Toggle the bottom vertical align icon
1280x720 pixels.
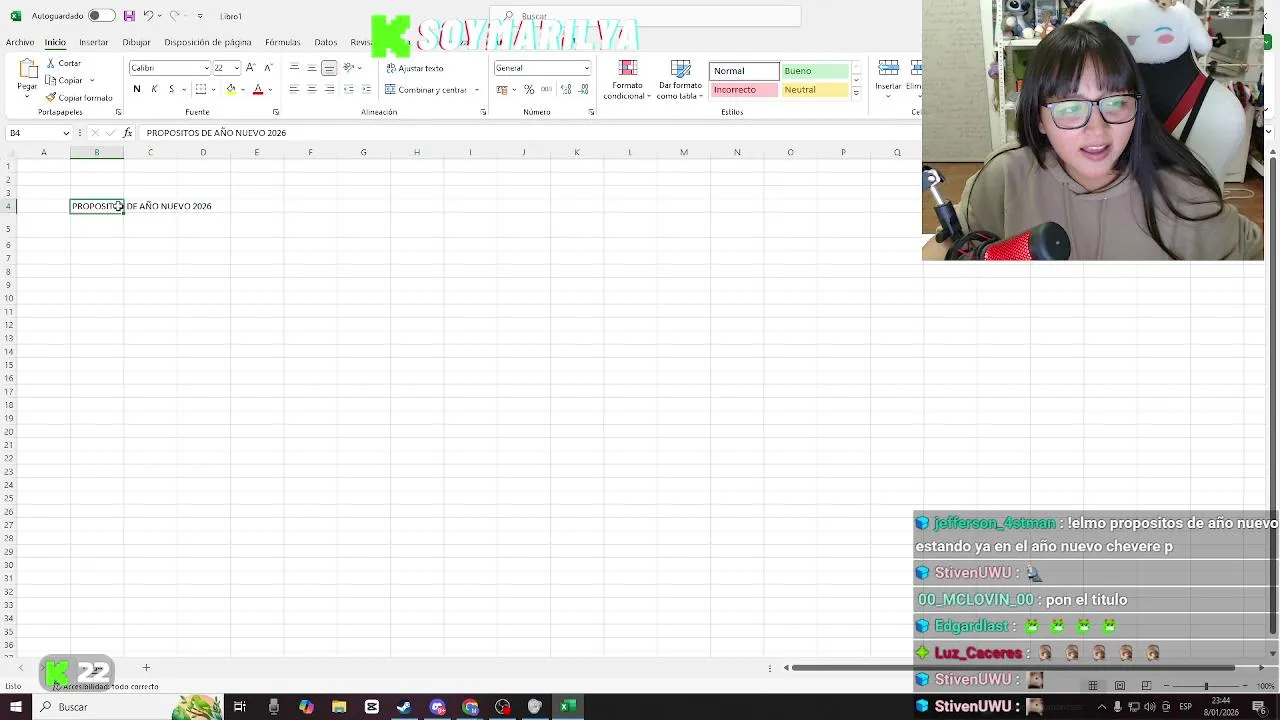(x=329, y=68)
